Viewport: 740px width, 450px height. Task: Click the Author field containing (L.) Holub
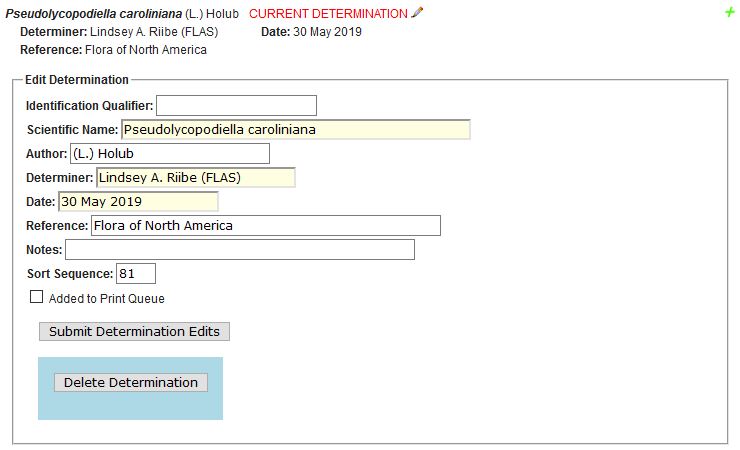pyautogui.click(x=169, y=154)
